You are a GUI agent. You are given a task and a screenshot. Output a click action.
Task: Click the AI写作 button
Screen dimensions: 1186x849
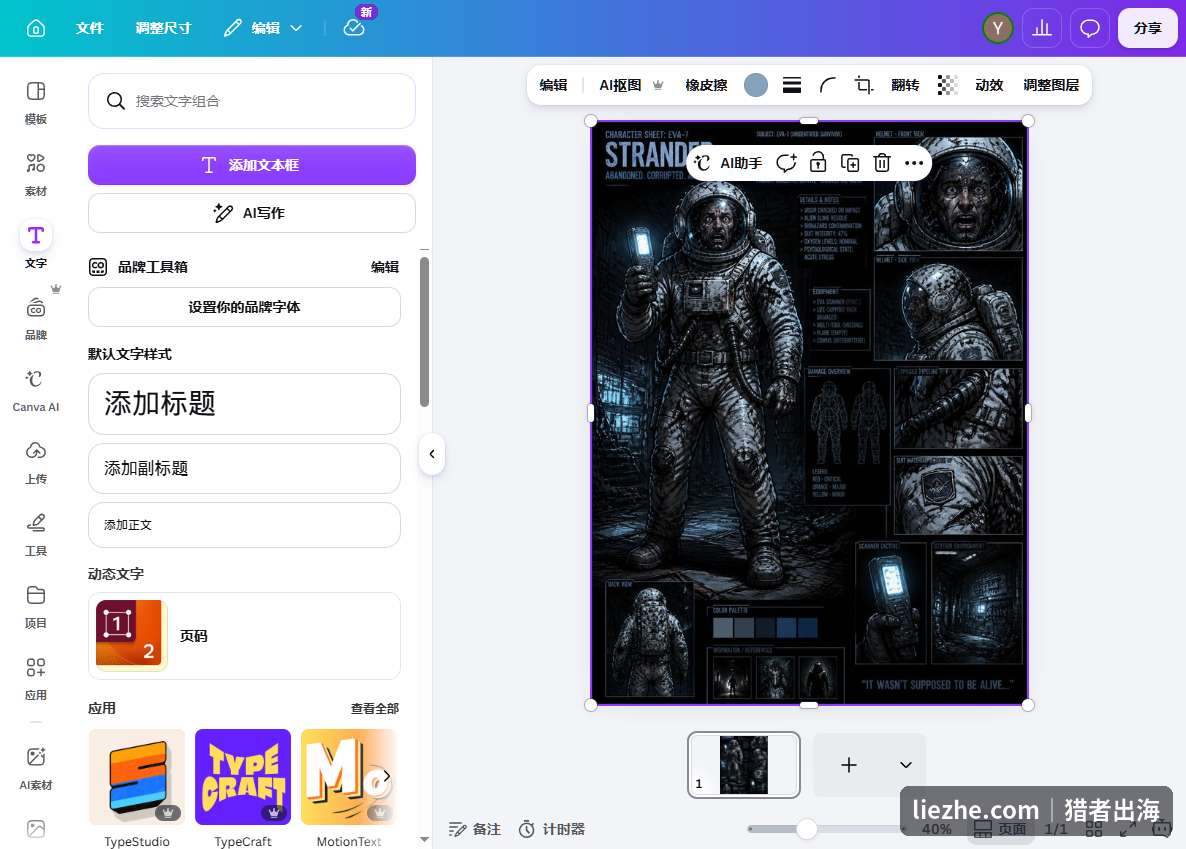[252, 213]
